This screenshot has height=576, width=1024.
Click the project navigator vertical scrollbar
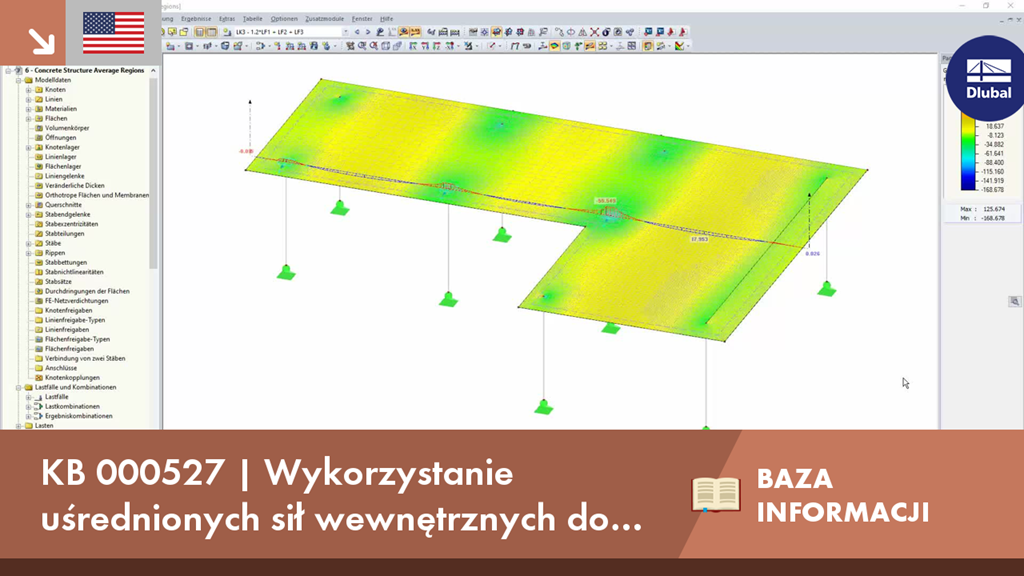[x=153, y=173]
